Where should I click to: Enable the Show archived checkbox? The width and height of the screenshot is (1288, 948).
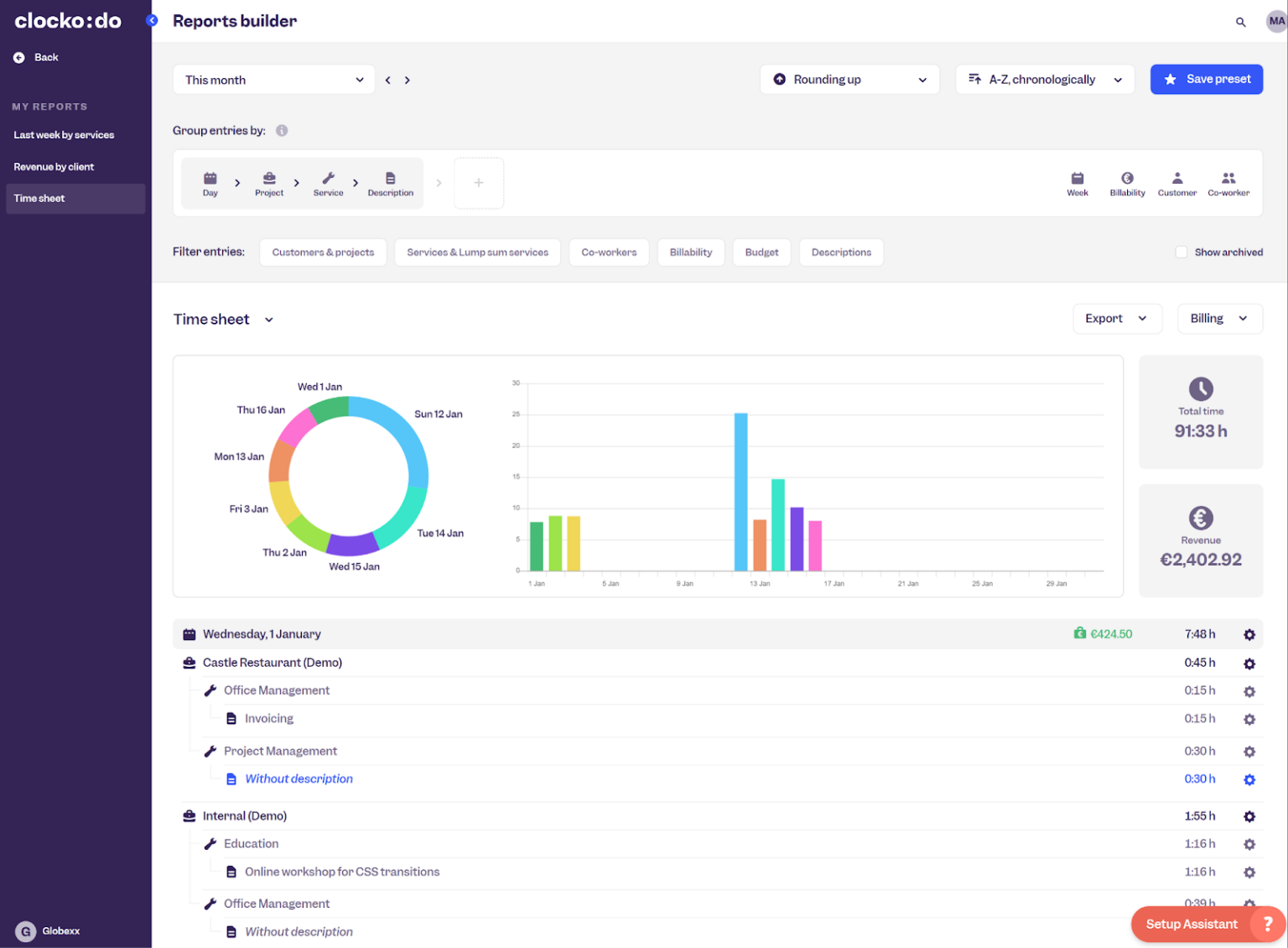click(1181, 252)
